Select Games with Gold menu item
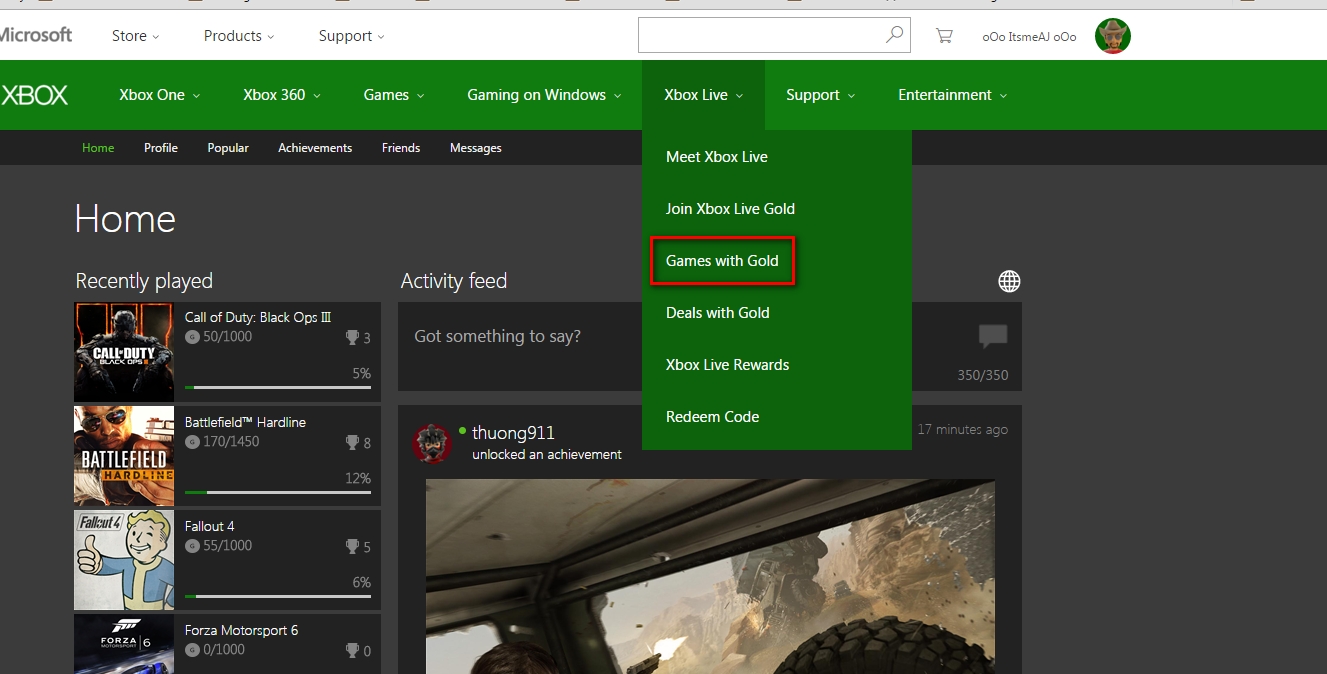This screenshot has height=674, width=1327. 722,261
